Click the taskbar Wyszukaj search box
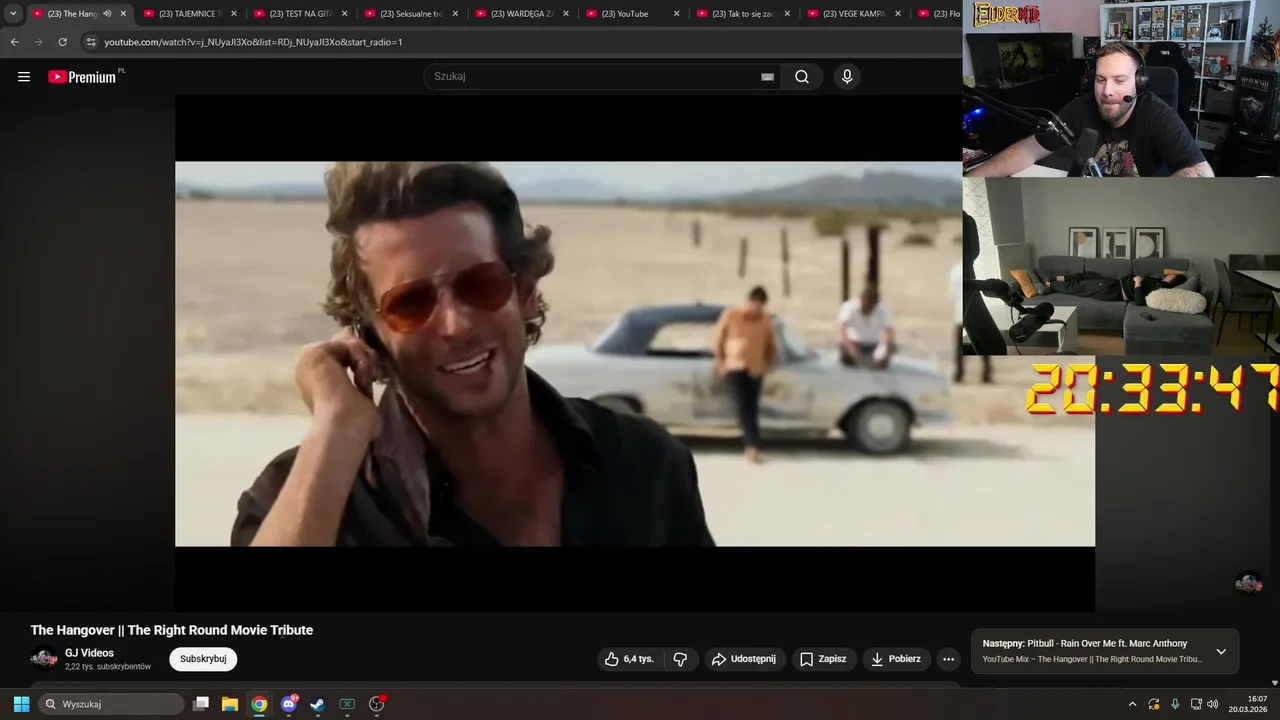Viewport: 1280px width, 720px height. tap(111, 704)
